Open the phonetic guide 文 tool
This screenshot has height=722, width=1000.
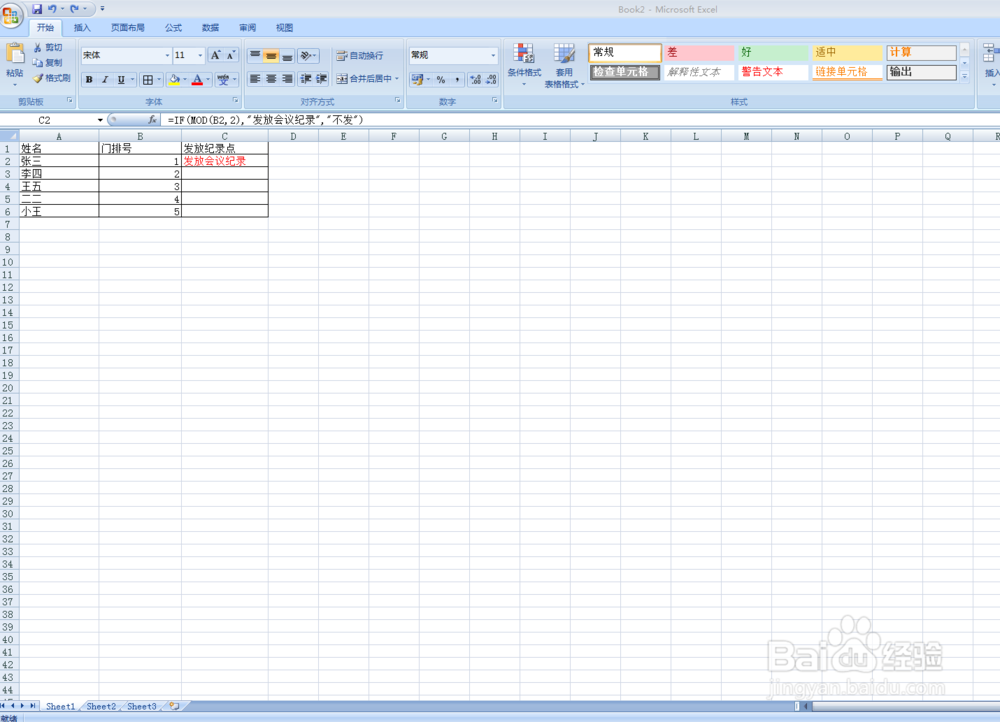point(223,80)
